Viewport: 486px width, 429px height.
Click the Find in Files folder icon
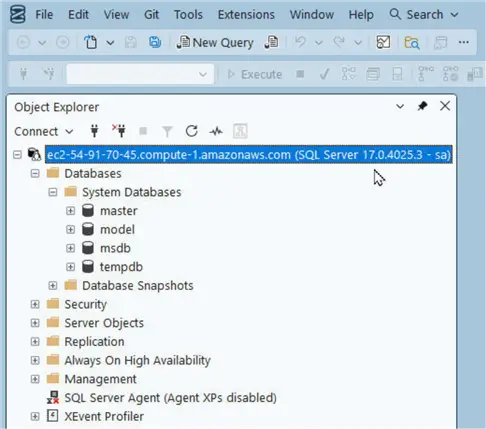pos(412,43)
